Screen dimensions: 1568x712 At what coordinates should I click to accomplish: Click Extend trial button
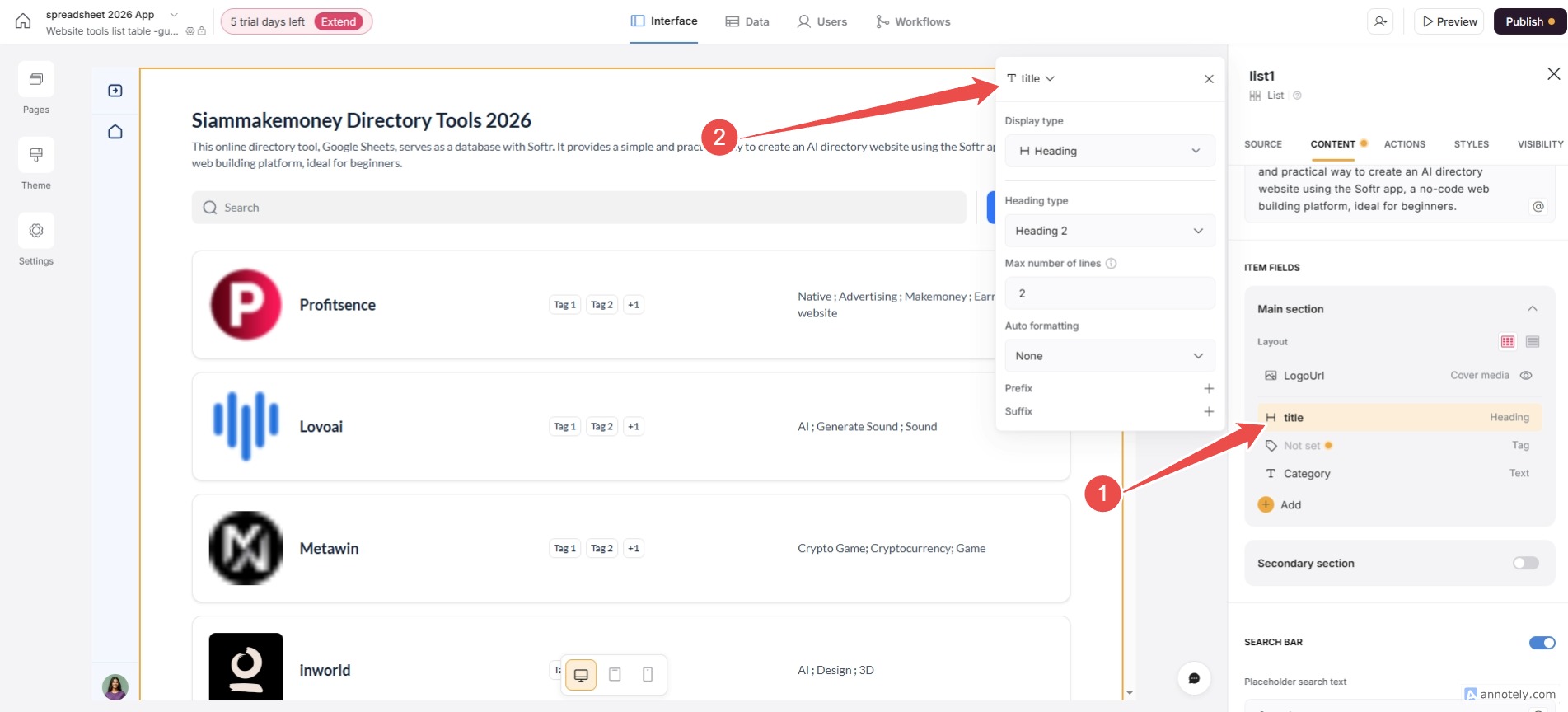pyautogui.click(x=339, y=21)
